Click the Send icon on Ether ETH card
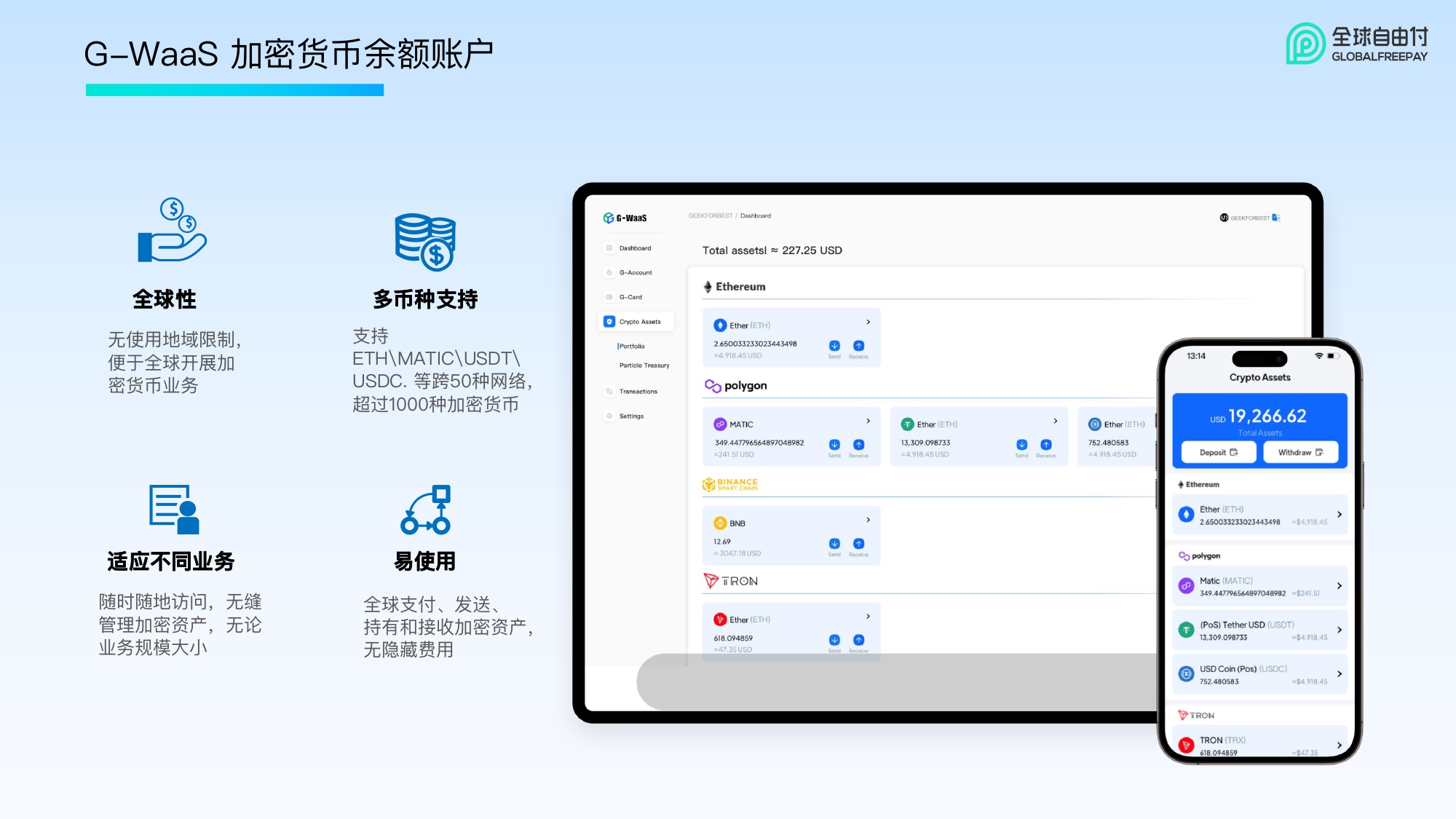The height and width of the screenshot is (819, 1456). pyautogui.click(x=834, y=347)
